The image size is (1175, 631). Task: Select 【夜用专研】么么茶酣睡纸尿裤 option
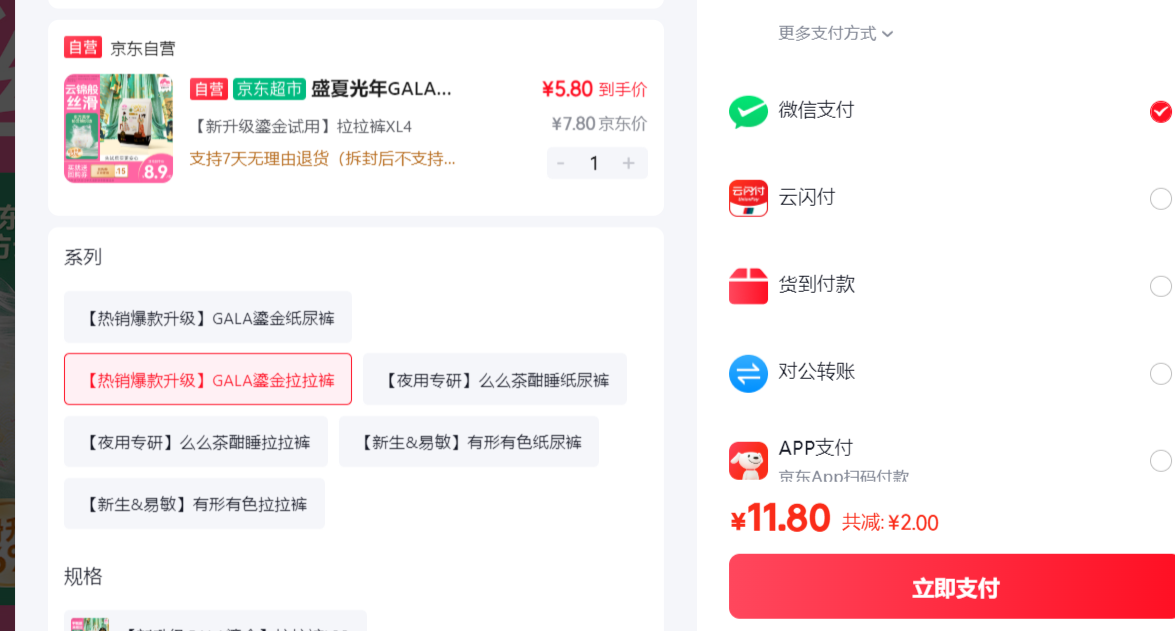pyautogui.click(x=495, y=380)
